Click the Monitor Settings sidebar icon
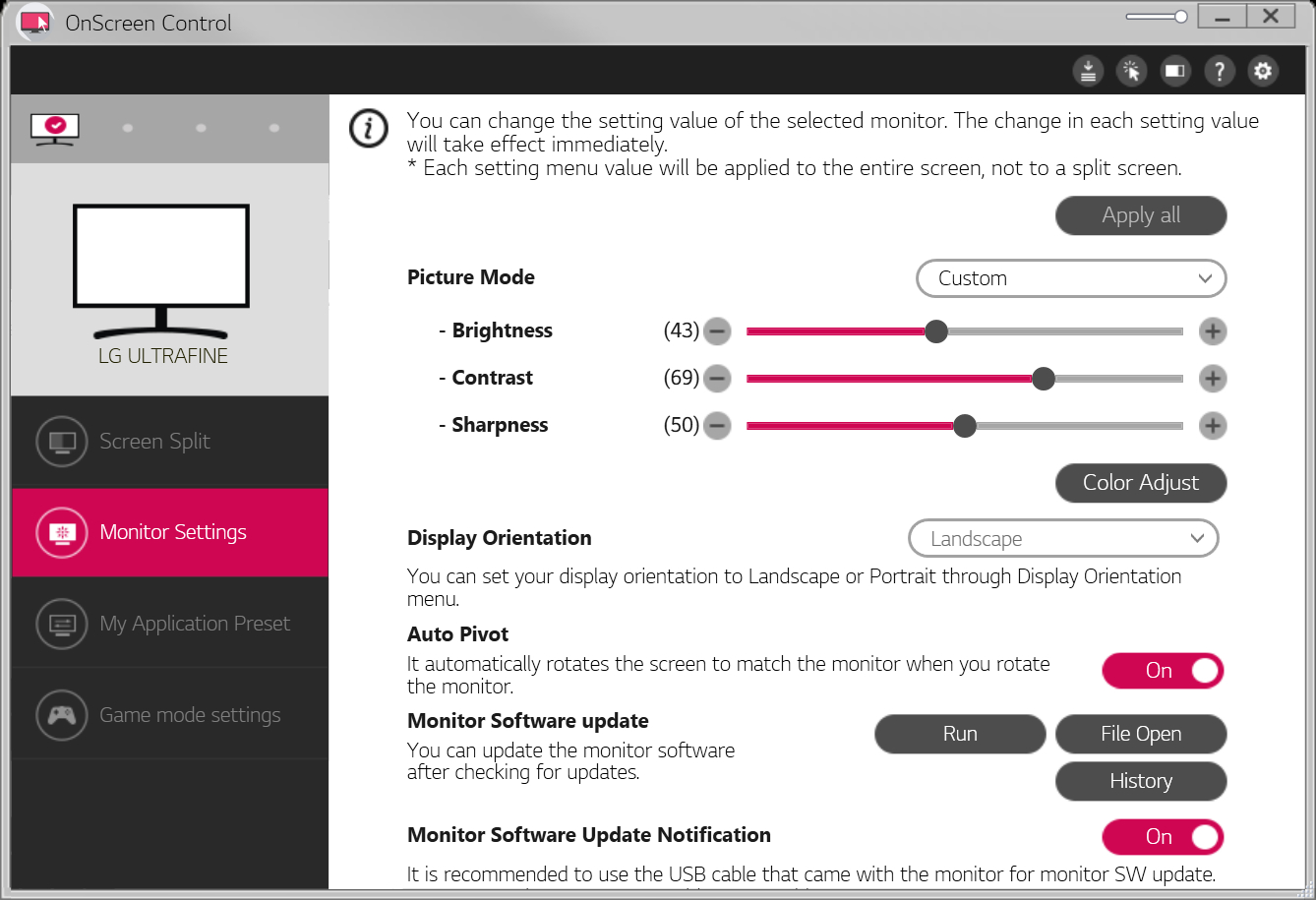 [62, 532]
